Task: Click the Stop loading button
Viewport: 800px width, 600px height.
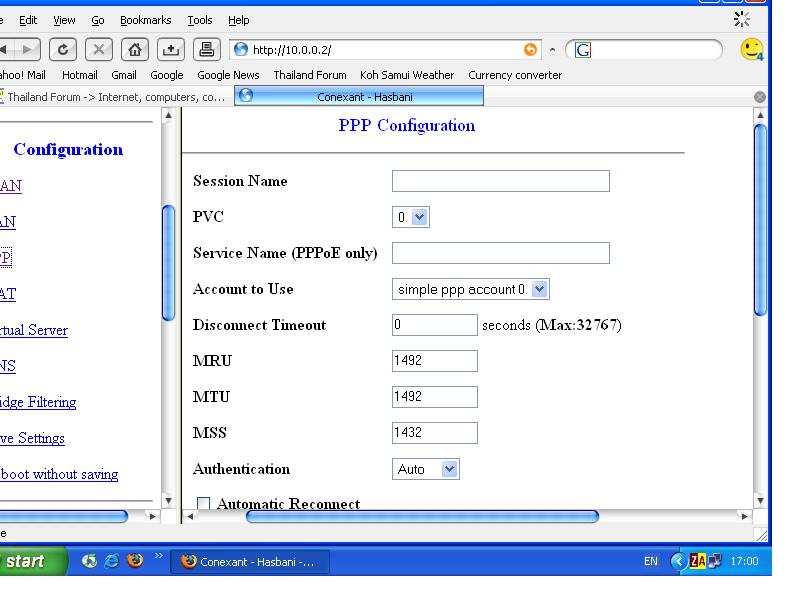Action: 100,50
